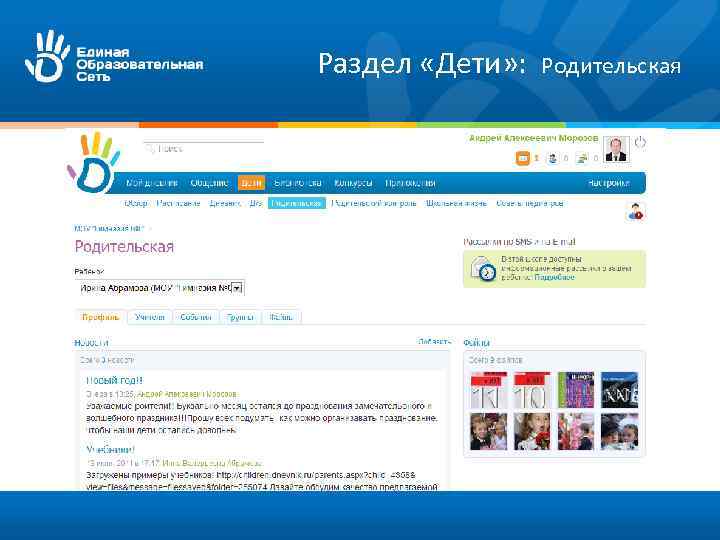Click author Андрей Алексеевич Морозов under news
Screen dimensions: 720x540
pyautogui.click(x=187, y=394)
